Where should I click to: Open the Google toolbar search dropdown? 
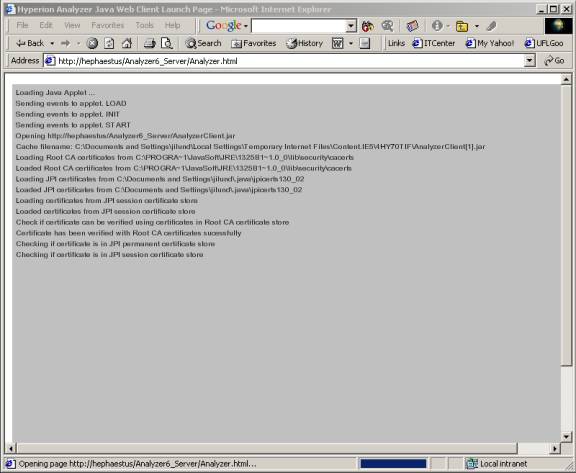coord(351,26)
